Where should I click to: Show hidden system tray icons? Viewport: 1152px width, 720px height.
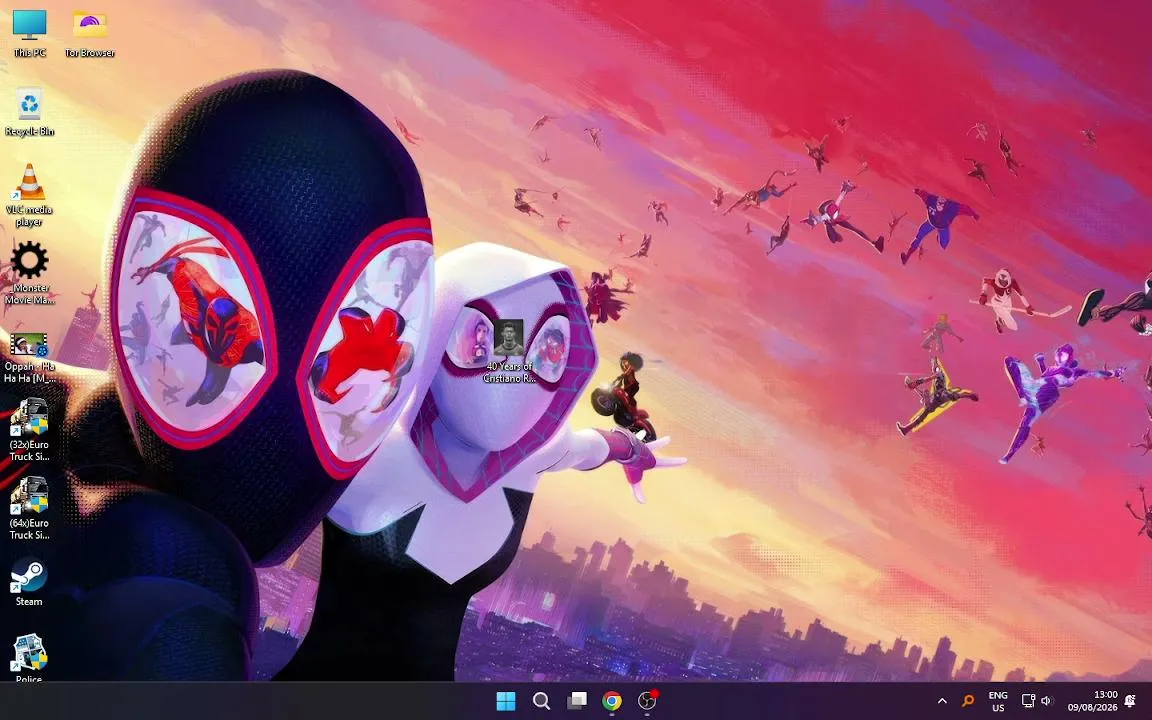tap(942, 701)
